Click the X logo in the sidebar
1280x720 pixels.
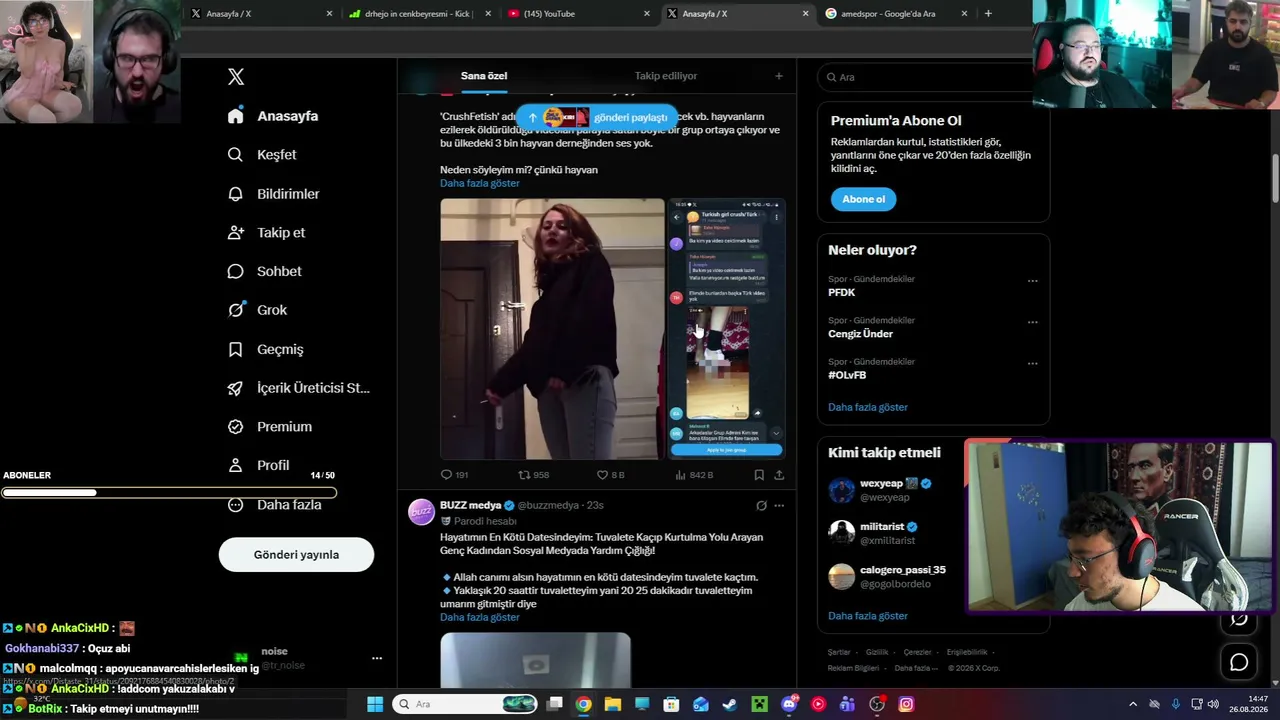tap(236, 77)
